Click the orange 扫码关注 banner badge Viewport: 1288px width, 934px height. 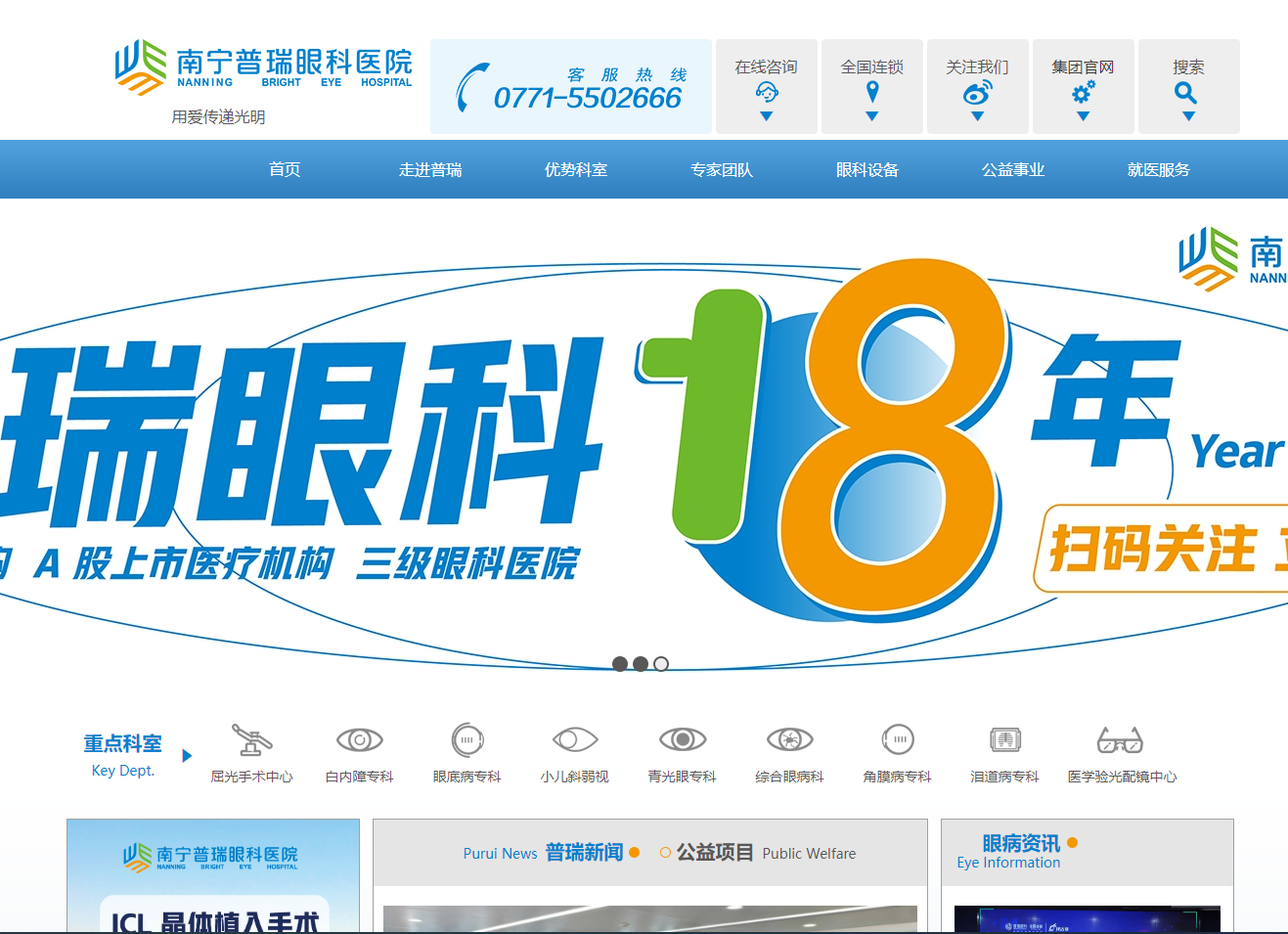pyautogui.click(x=1163, y=549)
